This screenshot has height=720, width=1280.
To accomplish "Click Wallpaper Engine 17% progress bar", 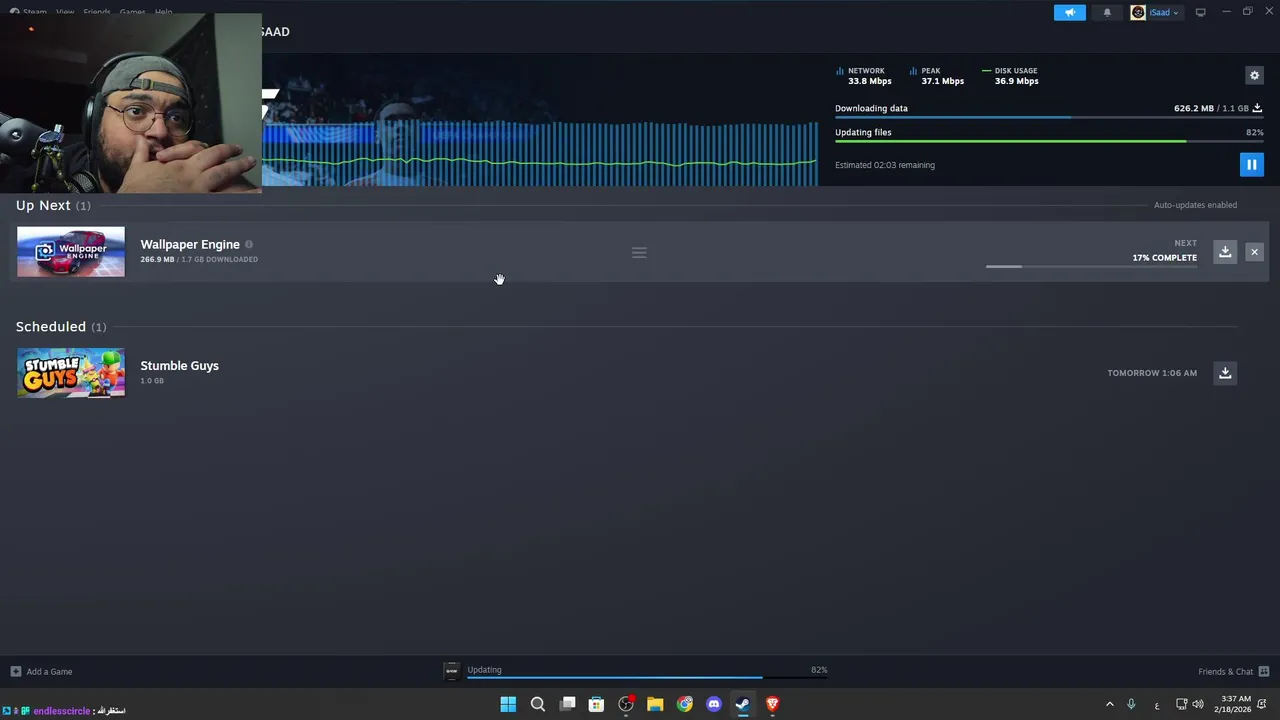I will (1091, 267).
